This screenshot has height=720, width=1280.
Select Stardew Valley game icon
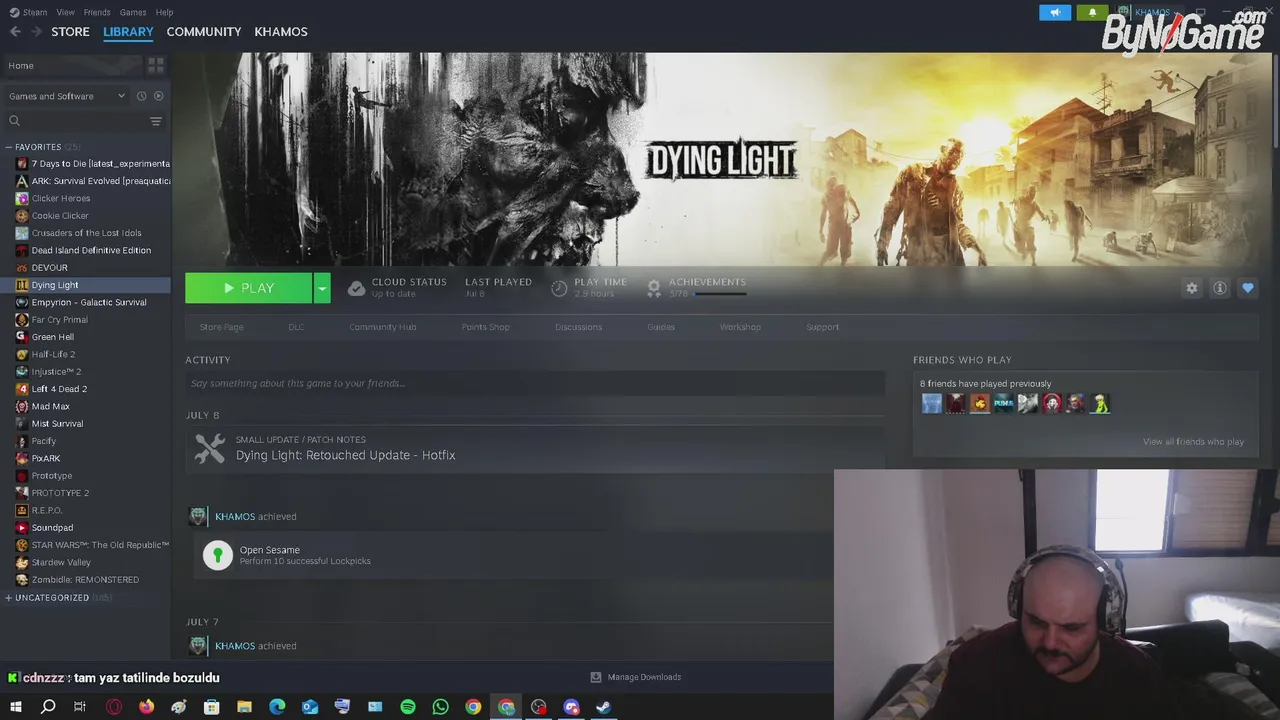pos(22,562)
